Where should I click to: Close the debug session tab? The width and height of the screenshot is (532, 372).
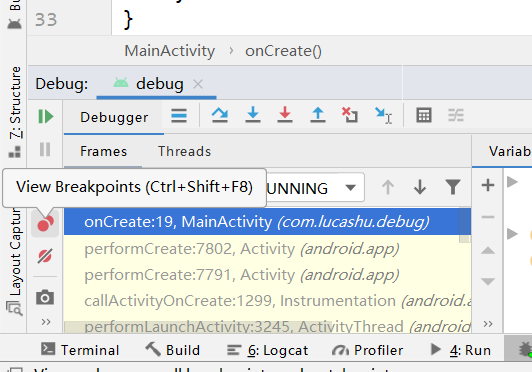198,84
